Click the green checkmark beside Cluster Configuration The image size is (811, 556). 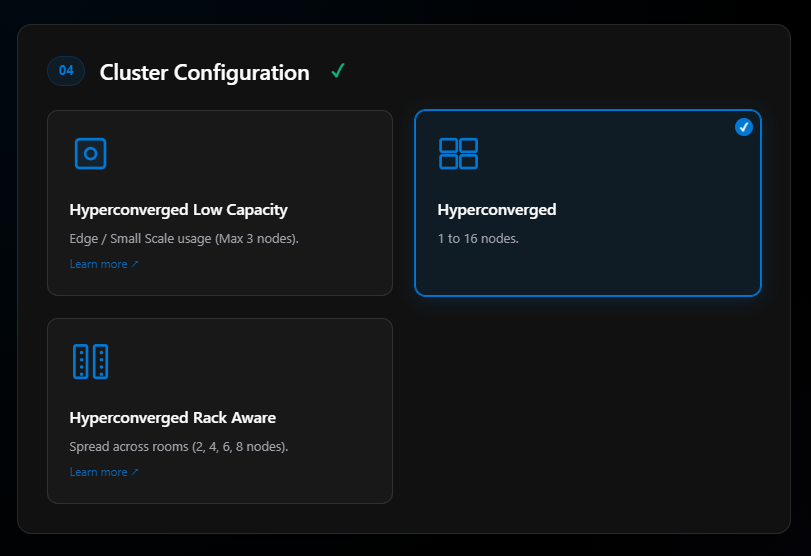tap(338, 72)
